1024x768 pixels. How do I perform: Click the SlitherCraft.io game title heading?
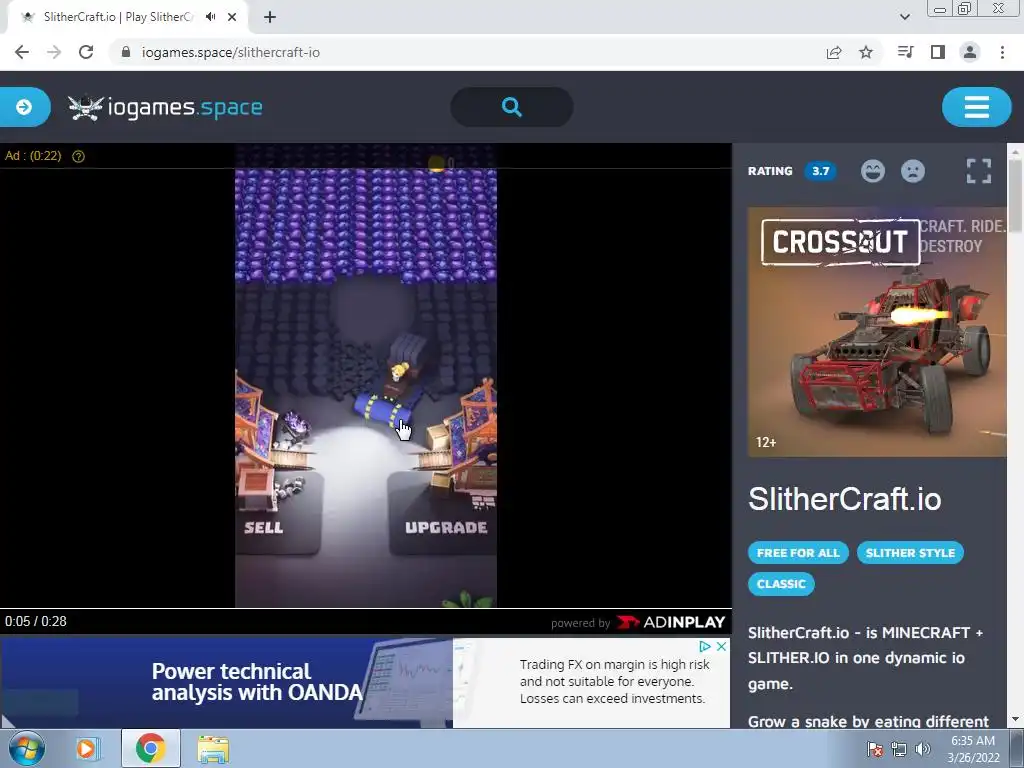pos(844,499)
